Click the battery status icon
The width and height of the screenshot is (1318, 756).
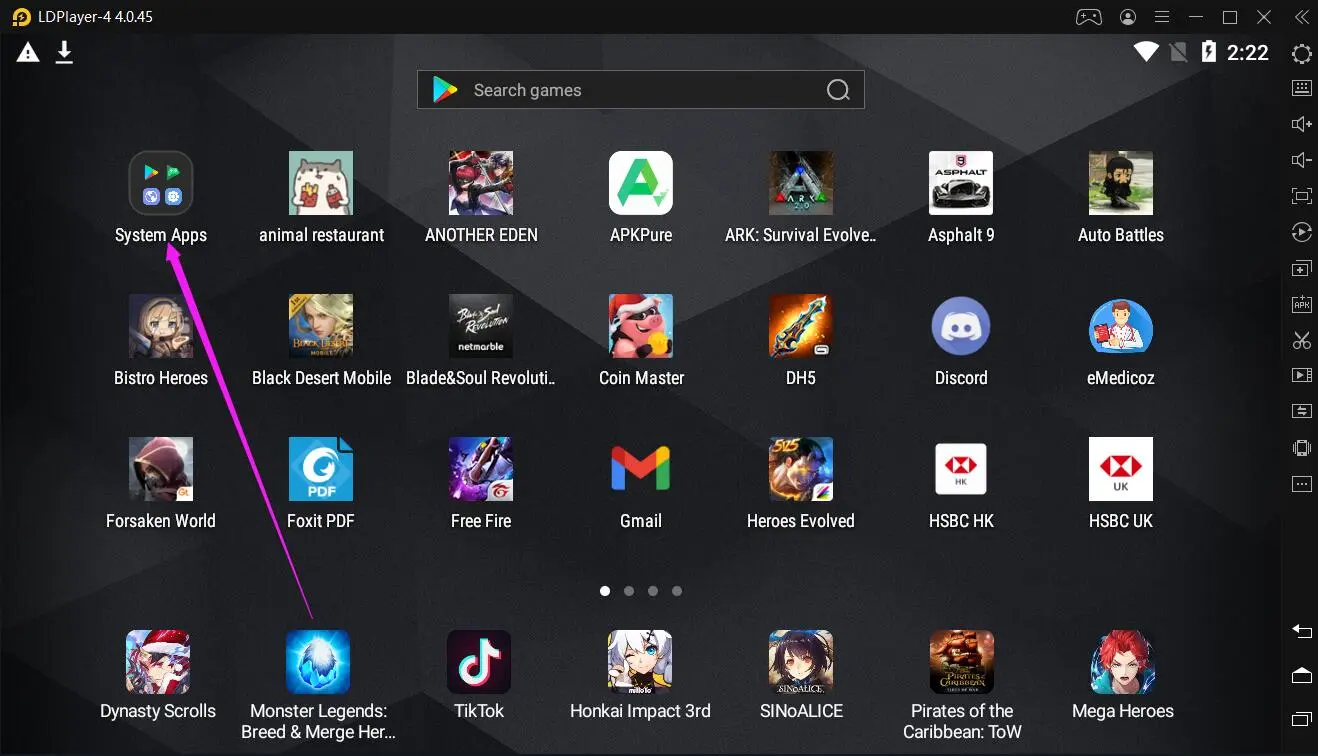(1208, 52)
